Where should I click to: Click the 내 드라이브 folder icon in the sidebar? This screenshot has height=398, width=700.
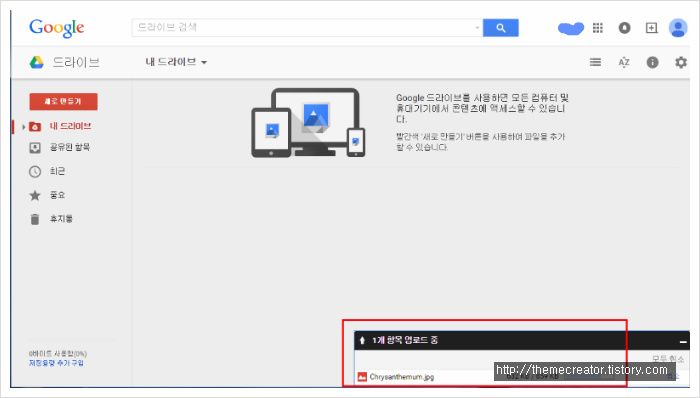[35, 127]
